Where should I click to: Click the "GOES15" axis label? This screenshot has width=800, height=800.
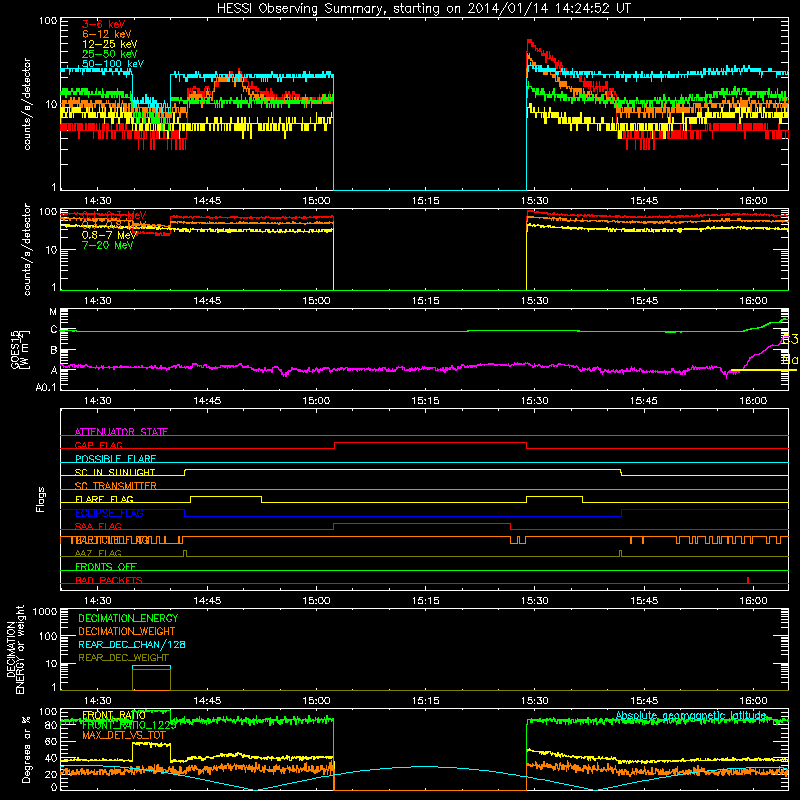(x=15, y=349)
